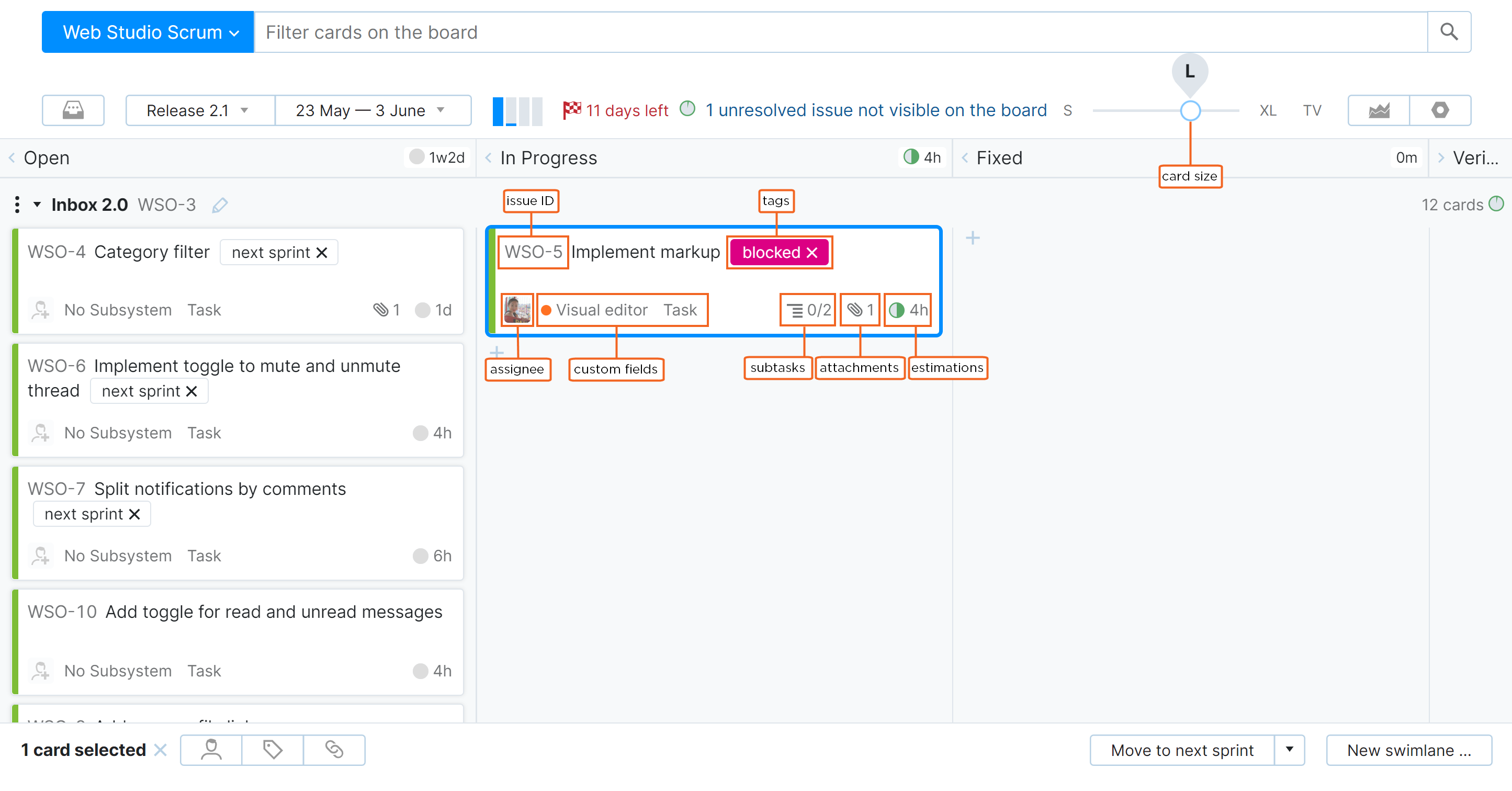1512x791 pixels.
Task: Click the assign user icon in bottom bar
Action: 211,749
